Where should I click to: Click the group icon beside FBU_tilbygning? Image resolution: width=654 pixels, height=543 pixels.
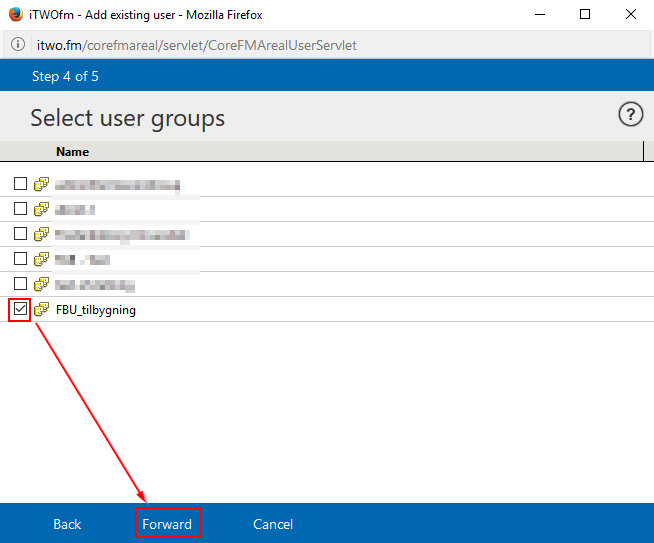click(41, 310)
